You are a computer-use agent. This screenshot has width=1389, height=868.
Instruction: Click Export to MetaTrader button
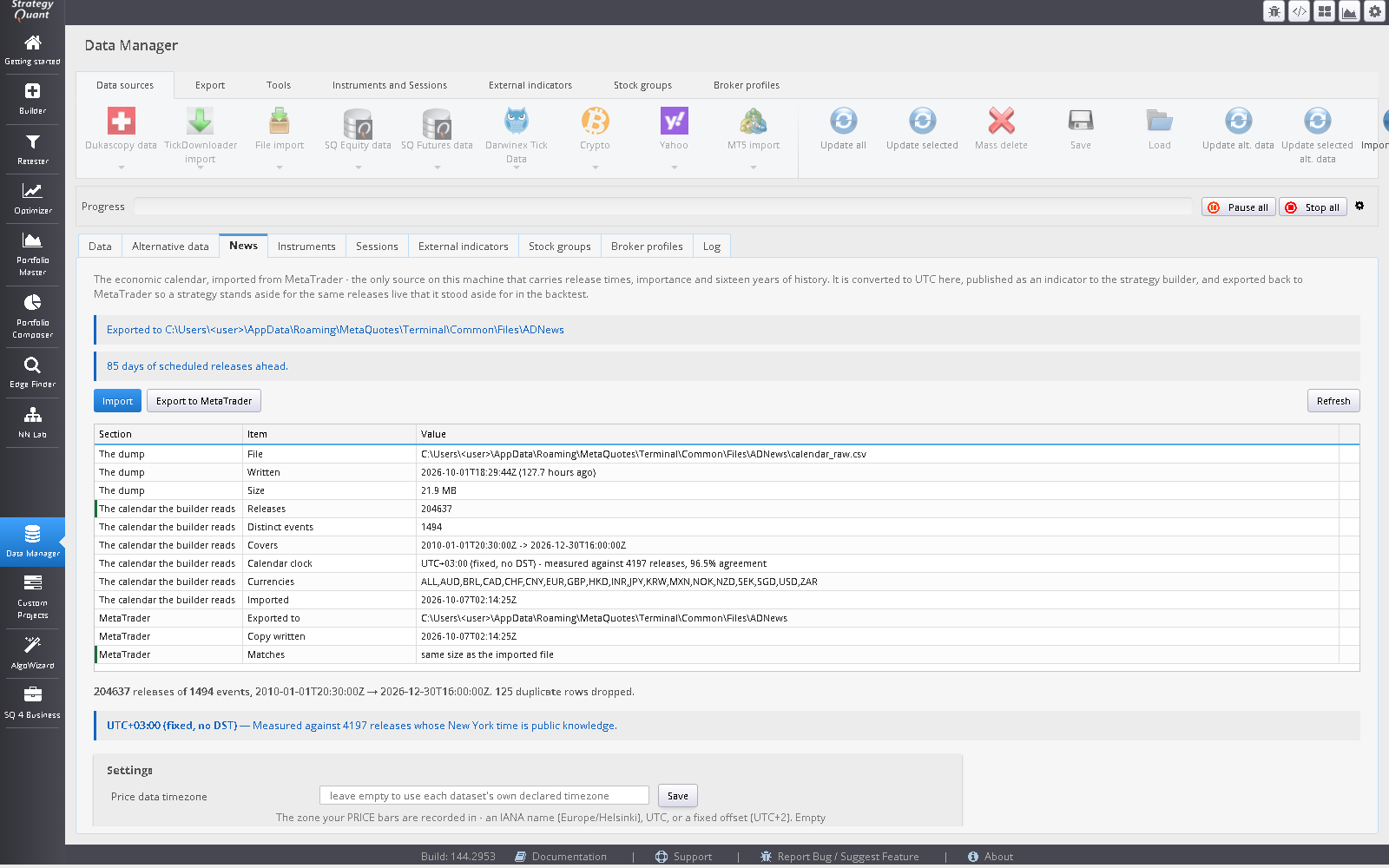coord(204,401)
